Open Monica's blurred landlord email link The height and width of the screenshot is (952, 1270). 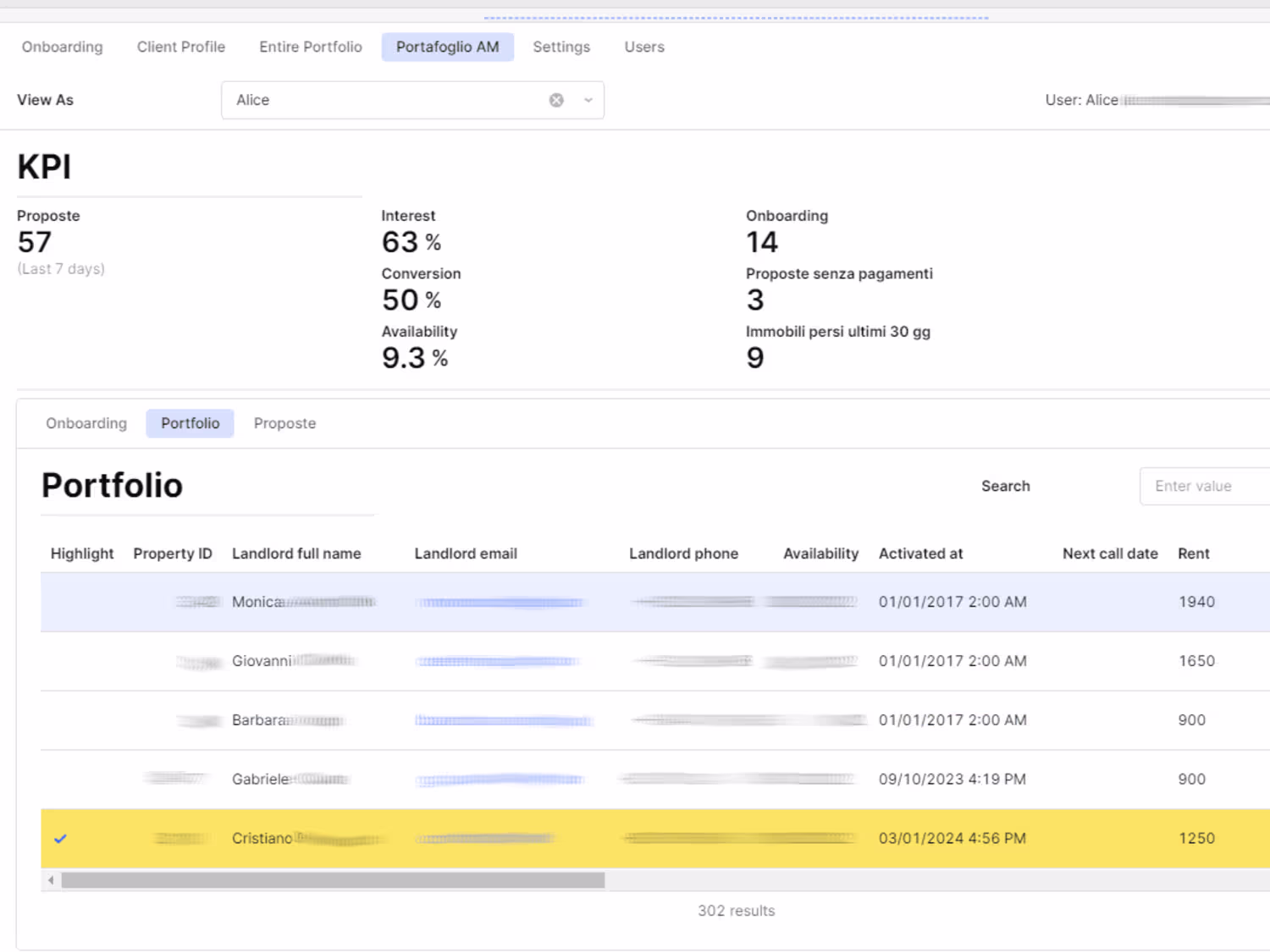click(500, 603)
